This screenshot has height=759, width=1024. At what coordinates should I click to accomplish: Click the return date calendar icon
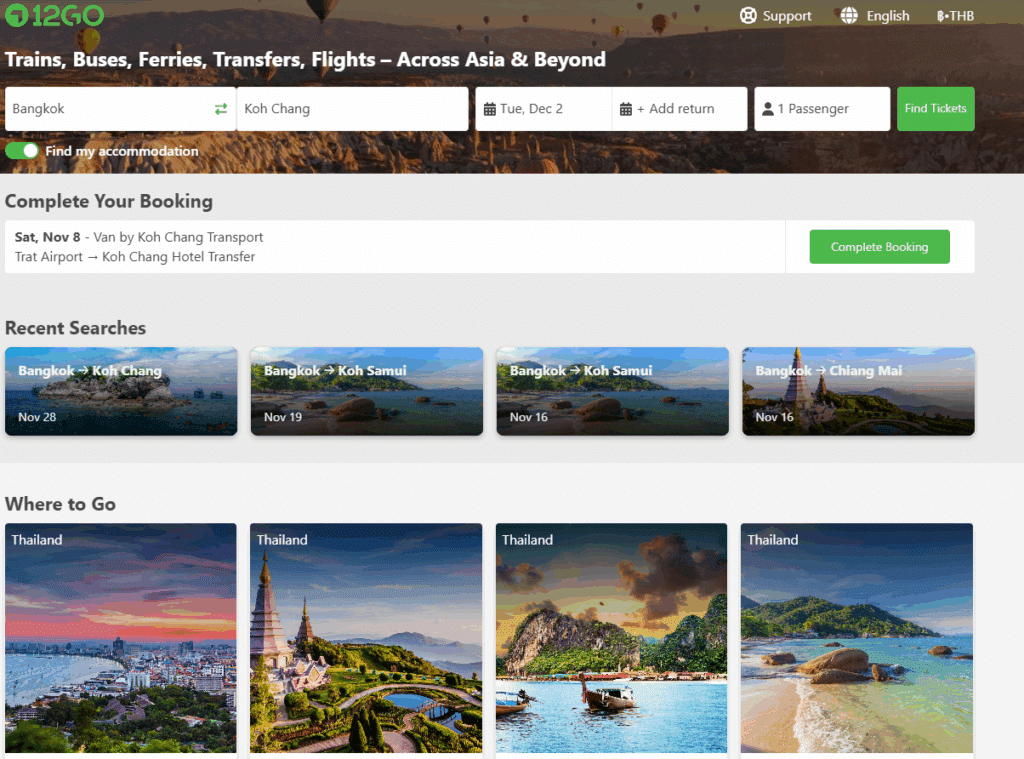626,109
